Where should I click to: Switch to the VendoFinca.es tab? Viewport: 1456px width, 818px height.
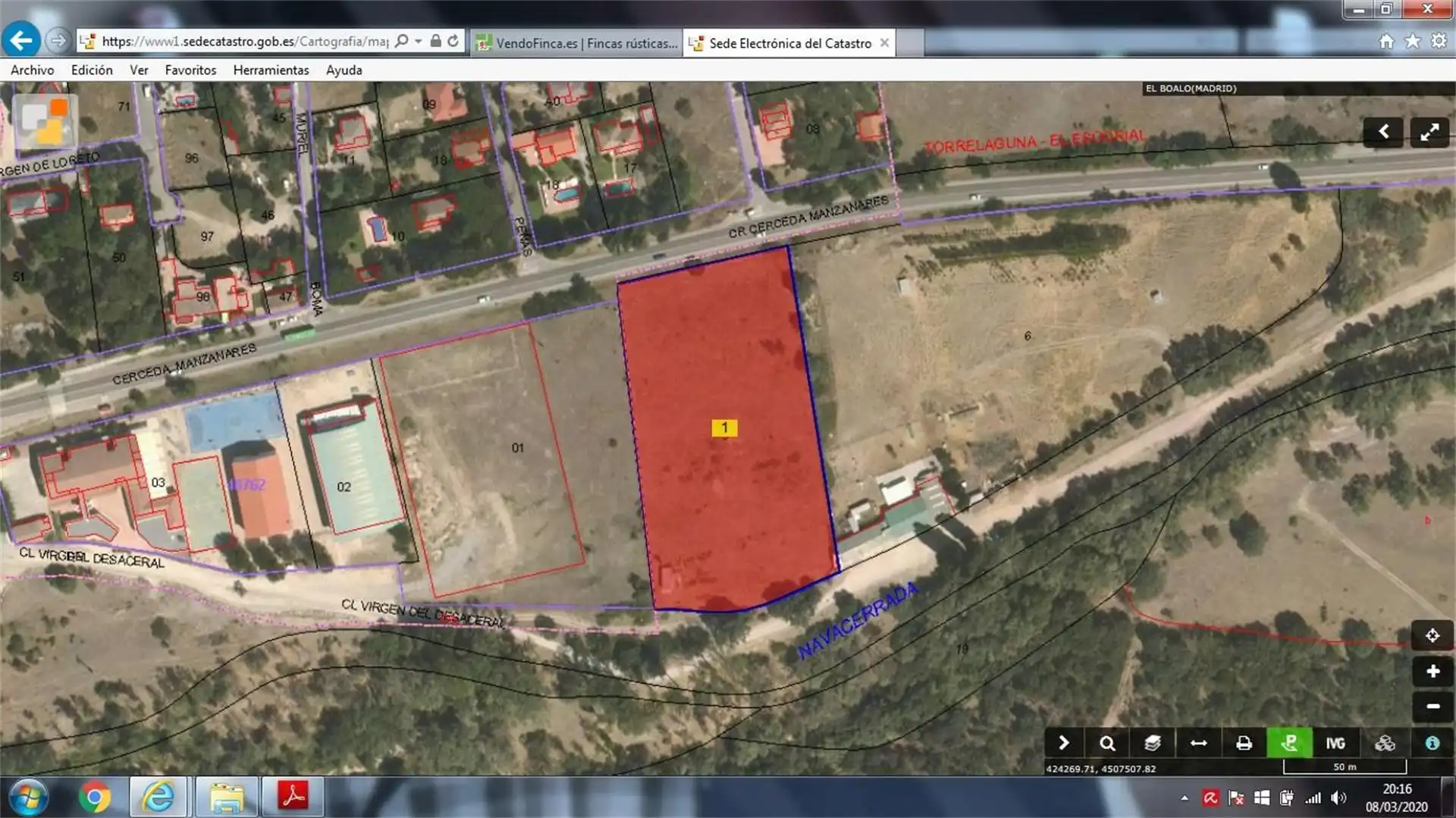coord(576,43)
